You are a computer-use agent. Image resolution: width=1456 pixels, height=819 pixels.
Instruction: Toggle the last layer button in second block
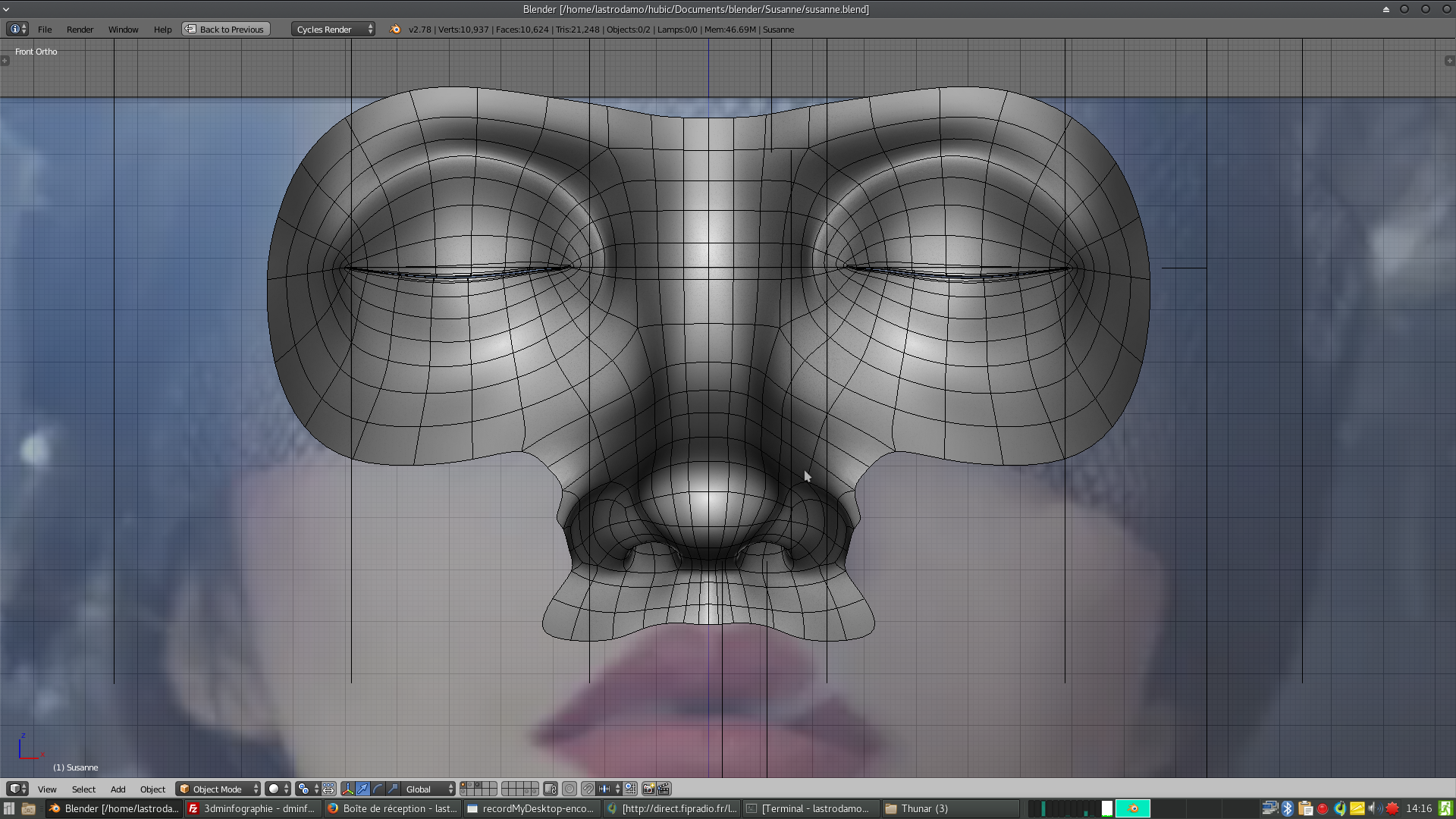point(535,792)
